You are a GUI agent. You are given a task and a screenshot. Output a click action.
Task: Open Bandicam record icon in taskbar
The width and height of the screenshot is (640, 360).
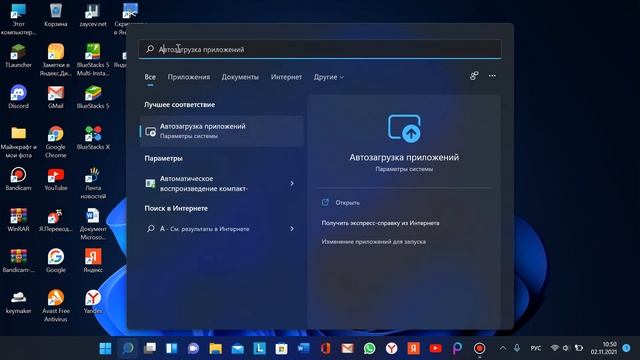pos(479,348)
